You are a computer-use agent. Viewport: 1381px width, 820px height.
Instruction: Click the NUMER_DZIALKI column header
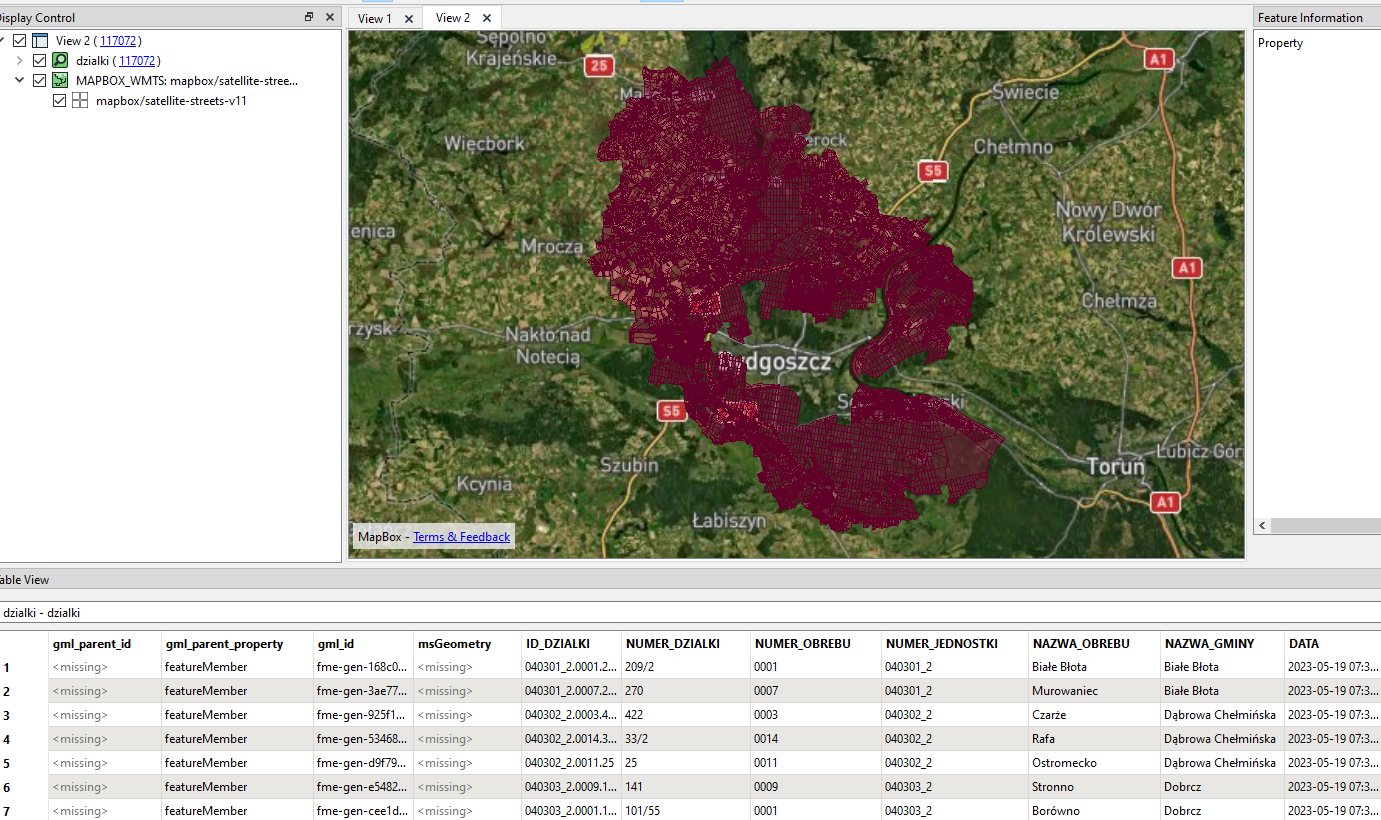(x=685, y=643)
